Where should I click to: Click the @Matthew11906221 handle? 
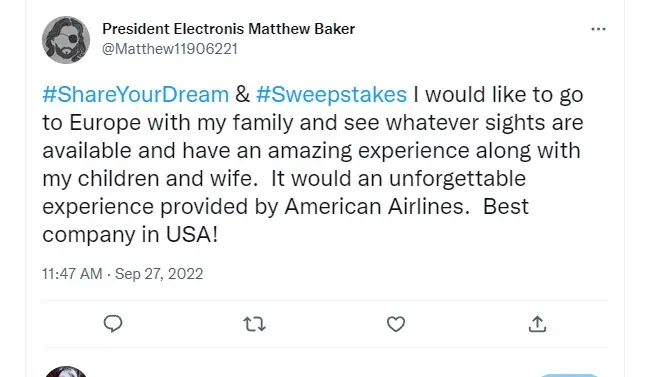coord(170,49)
